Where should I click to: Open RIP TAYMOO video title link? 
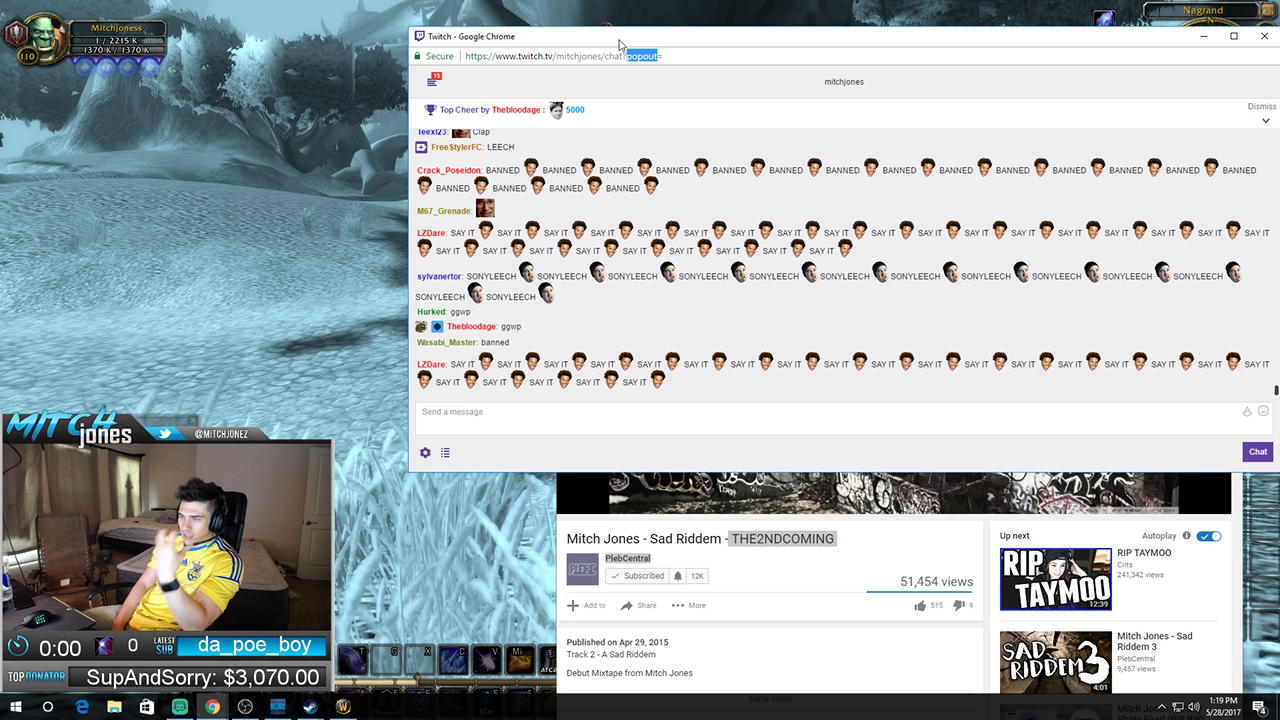(1144, 553)
